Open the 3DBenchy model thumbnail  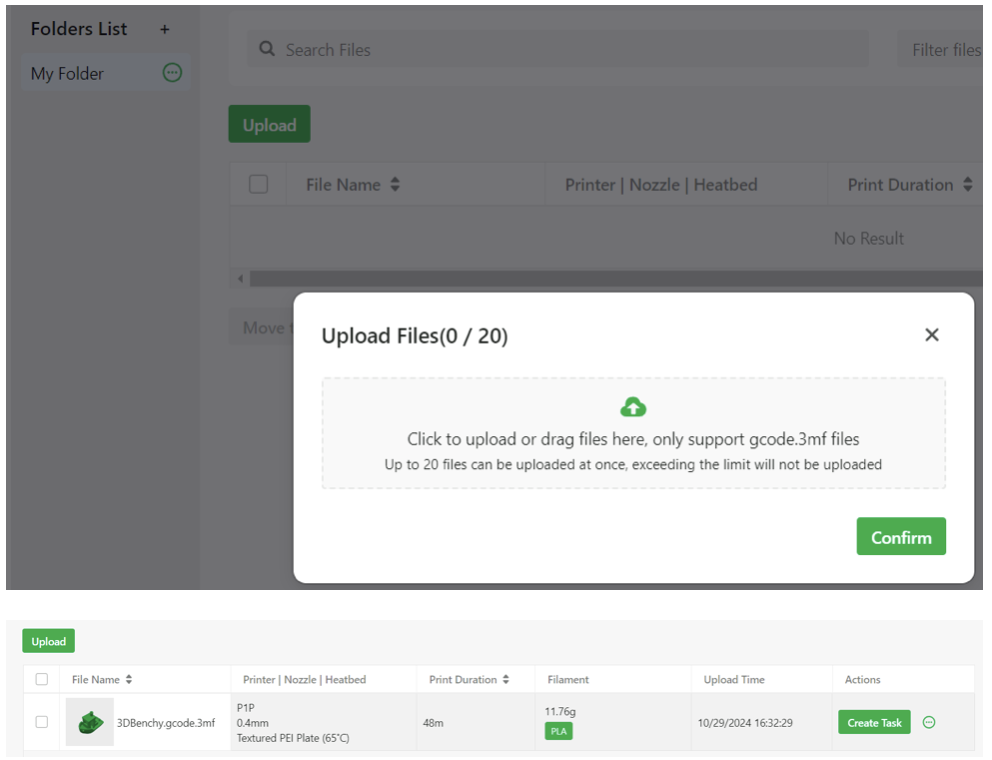(x=90, y=721)
